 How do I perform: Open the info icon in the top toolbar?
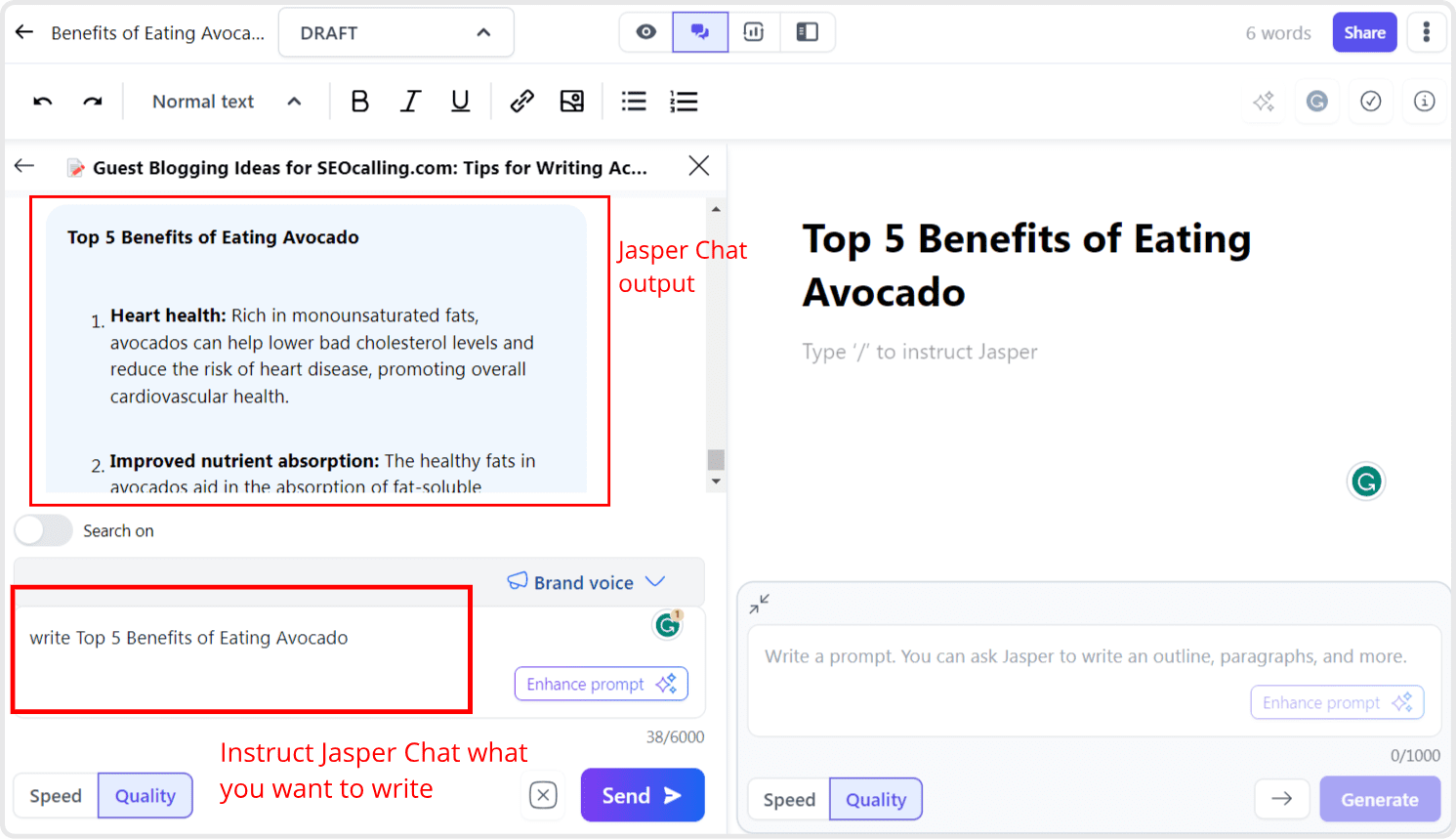pos(1424,101)
